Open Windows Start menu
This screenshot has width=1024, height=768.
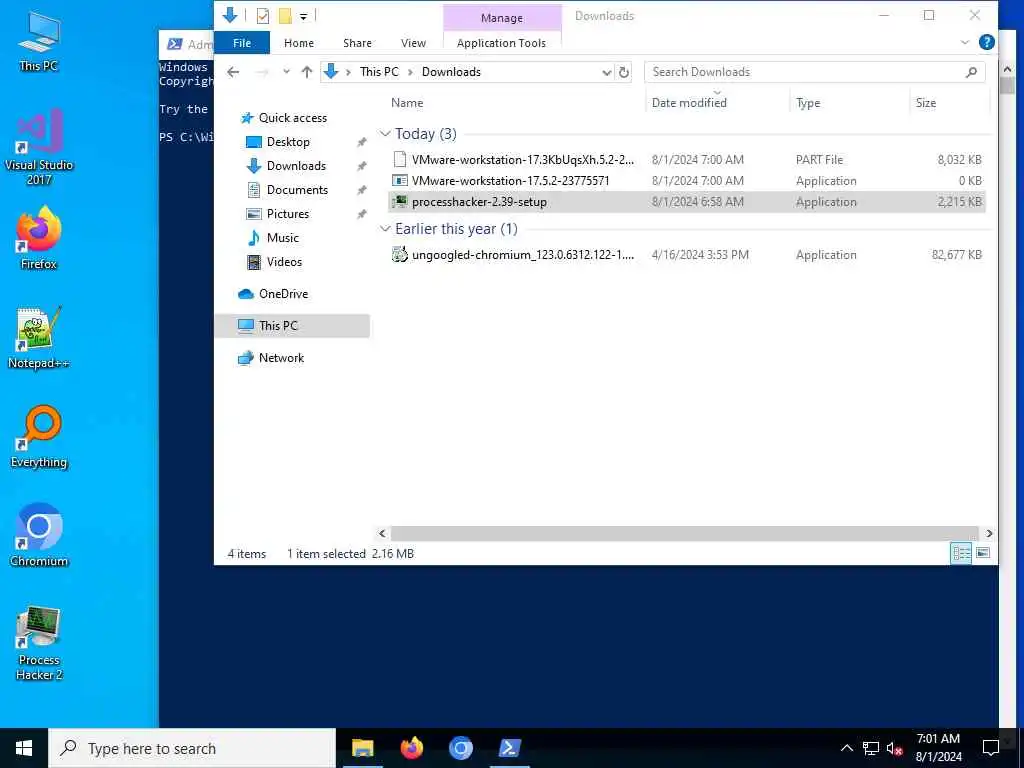pyautogui.click(x=24, y=748)
